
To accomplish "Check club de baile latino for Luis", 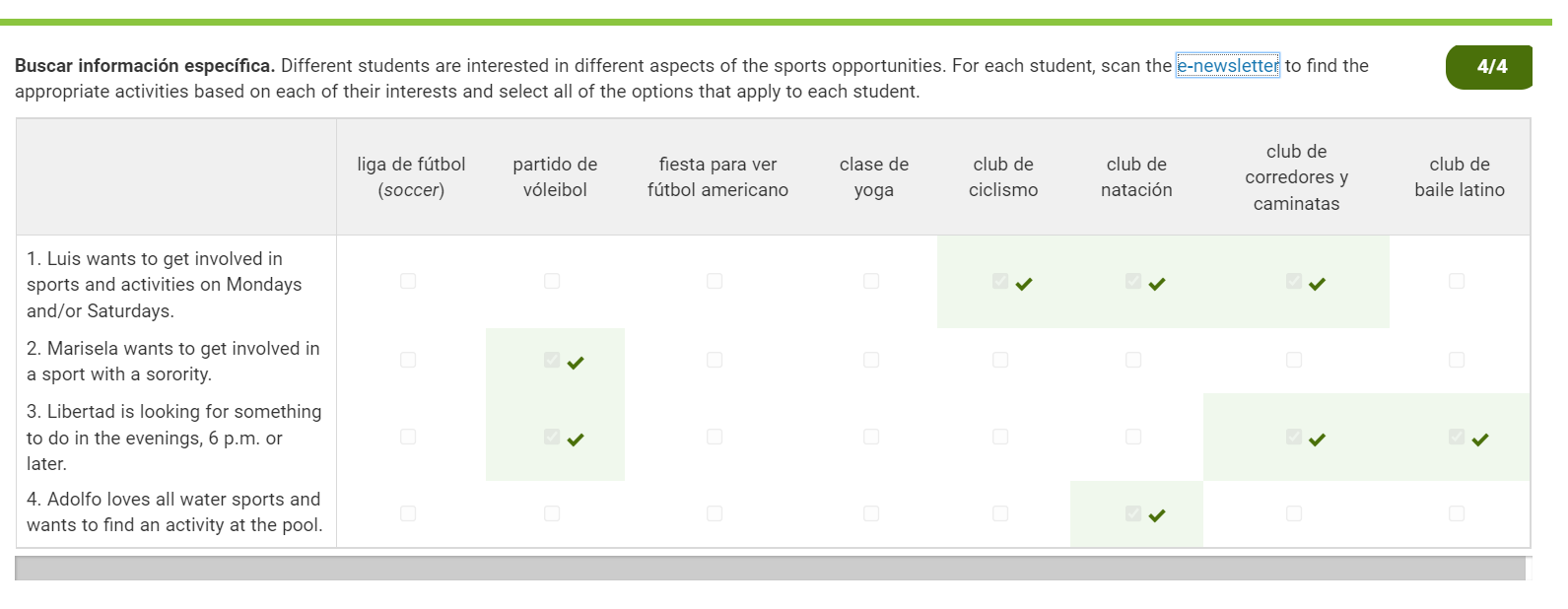I will (1457, 281).
